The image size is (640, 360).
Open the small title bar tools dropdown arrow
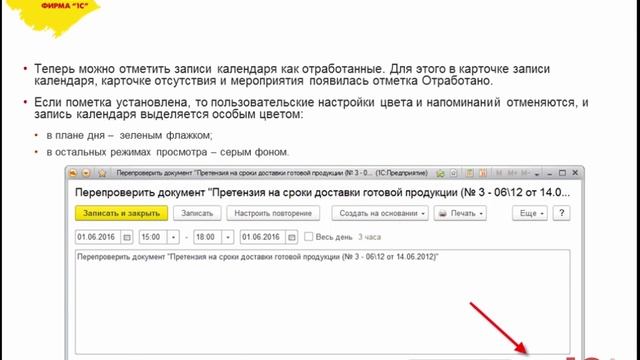(537, 174)
